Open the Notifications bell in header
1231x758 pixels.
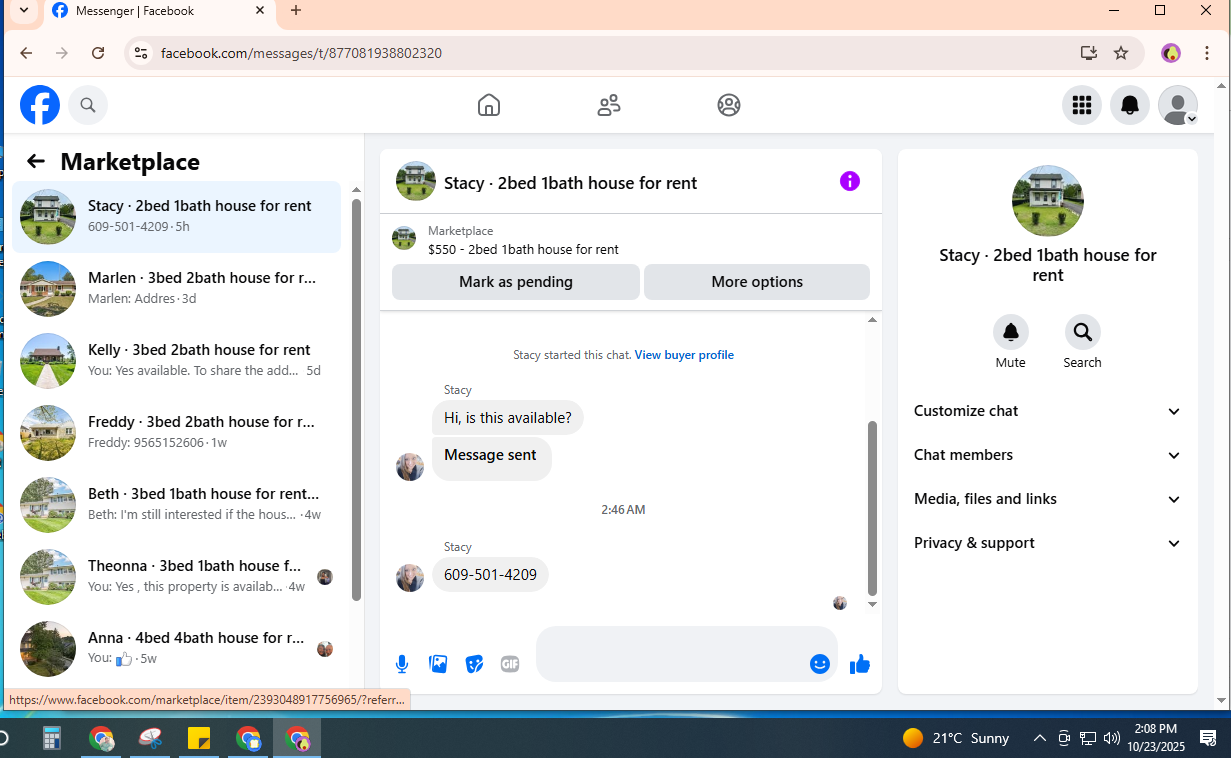pyautogui.click(x=1130, y=105)
